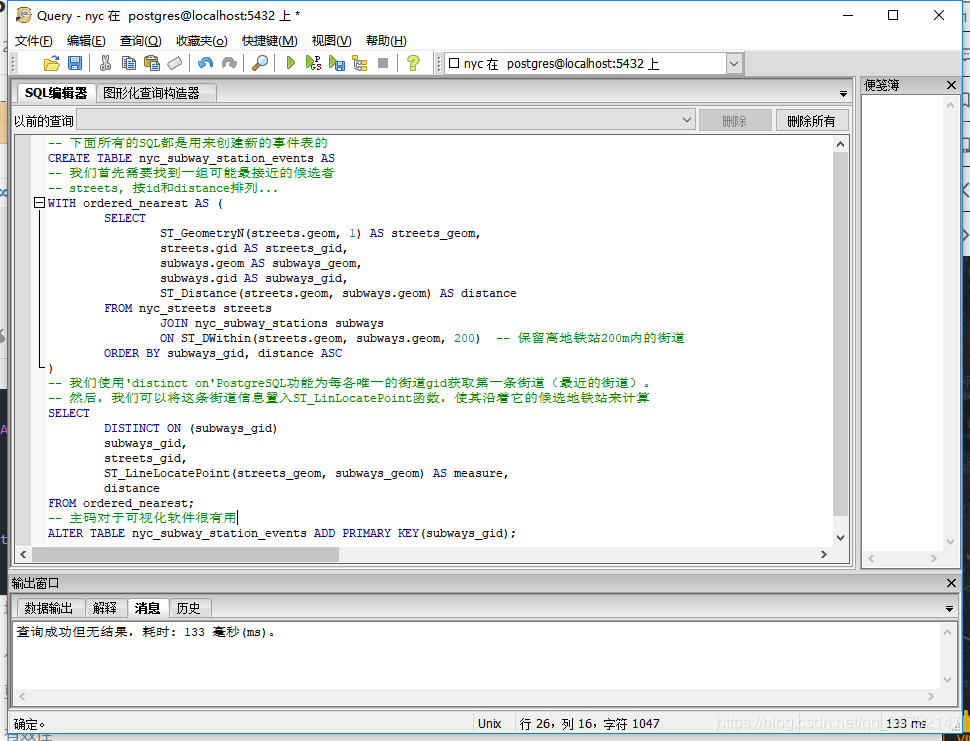
Task: Click the editor vertical scrollbar down arrow
Action: point(840,538)
